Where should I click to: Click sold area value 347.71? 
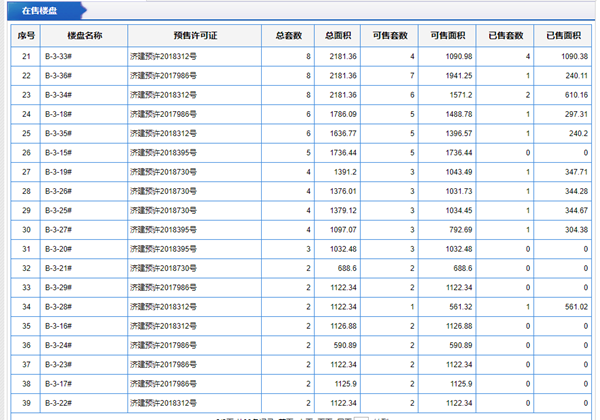coord(576,172)
